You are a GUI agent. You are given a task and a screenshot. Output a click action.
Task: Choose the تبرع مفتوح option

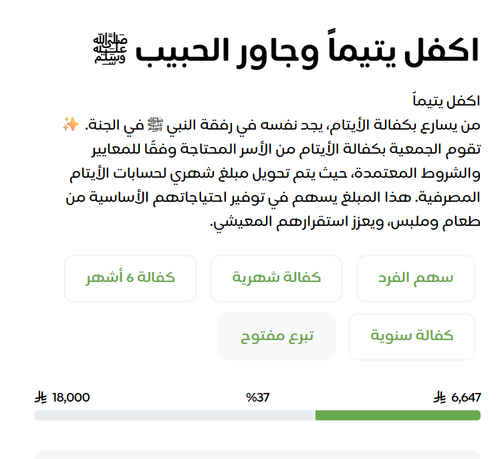(x=276, y=336)
